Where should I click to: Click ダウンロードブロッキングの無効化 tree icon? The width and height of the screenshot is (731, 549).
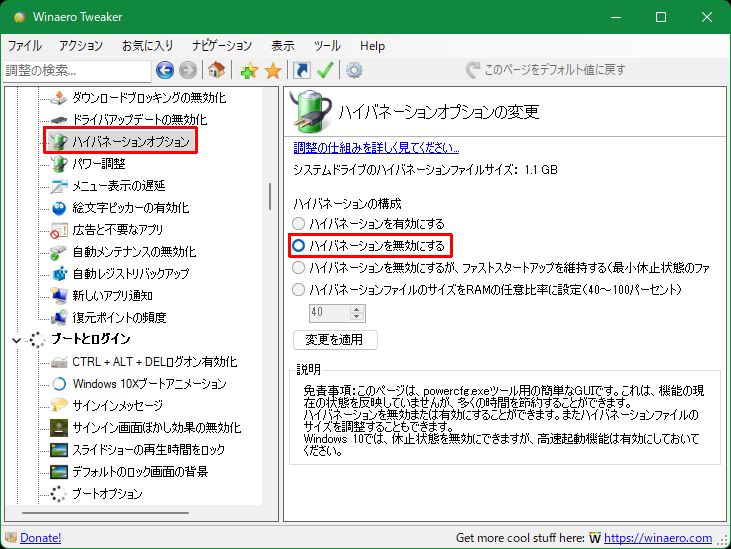point(59,97)
